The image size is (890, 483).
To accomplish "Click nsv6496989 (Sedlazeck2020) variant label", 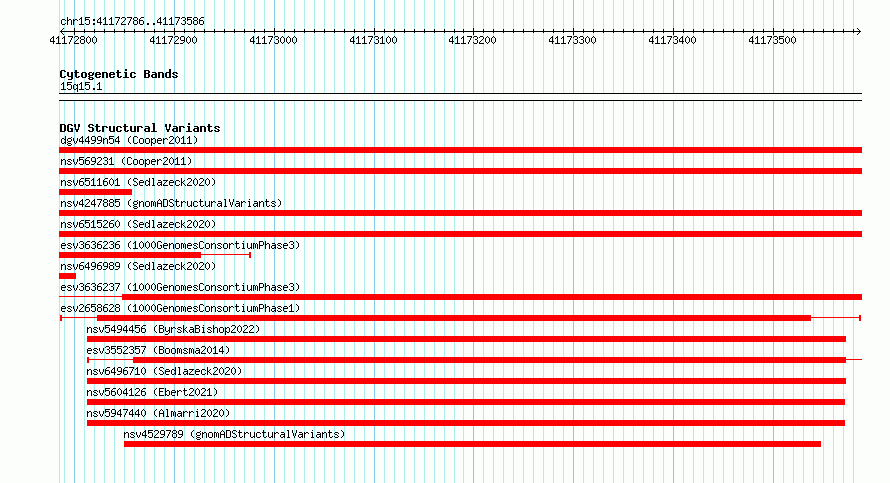I will tap(138, 266).
